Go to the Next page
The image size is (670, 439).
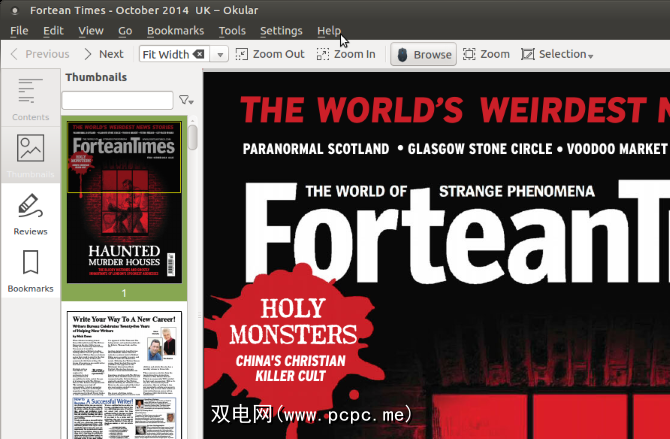point(104,54)
